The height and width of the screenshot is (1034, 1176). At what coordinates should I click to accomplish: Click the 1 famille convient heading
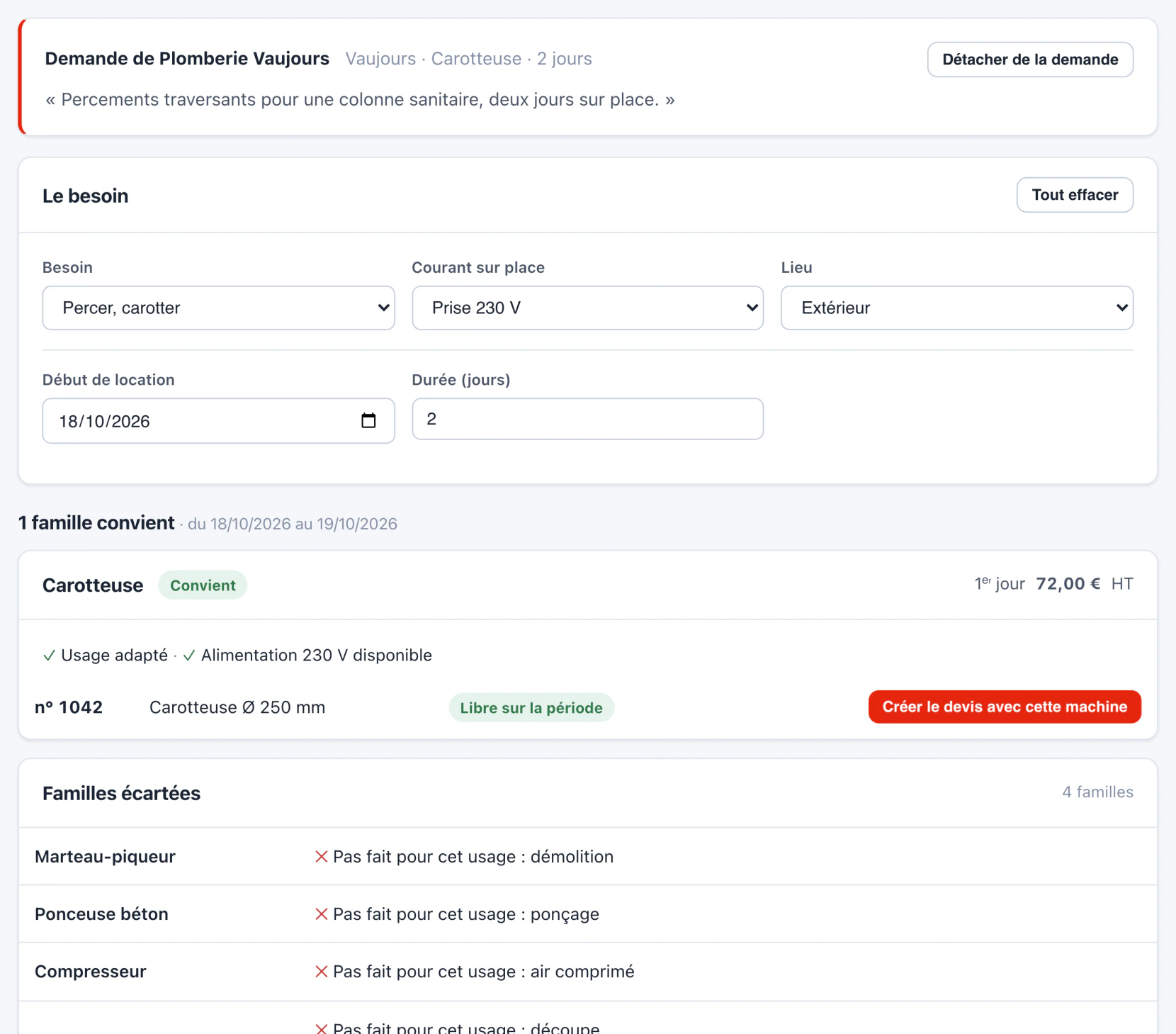[x=96, y=522]
